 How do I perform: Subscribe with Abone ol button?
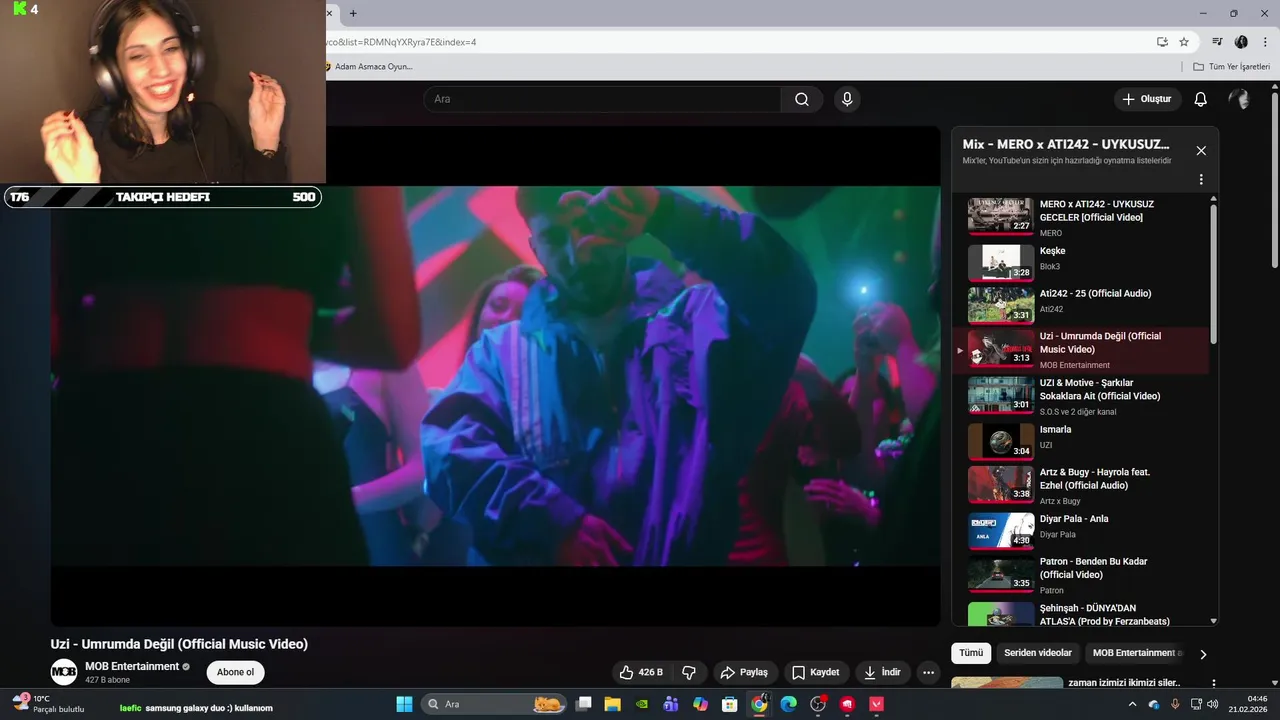point(236,672)
